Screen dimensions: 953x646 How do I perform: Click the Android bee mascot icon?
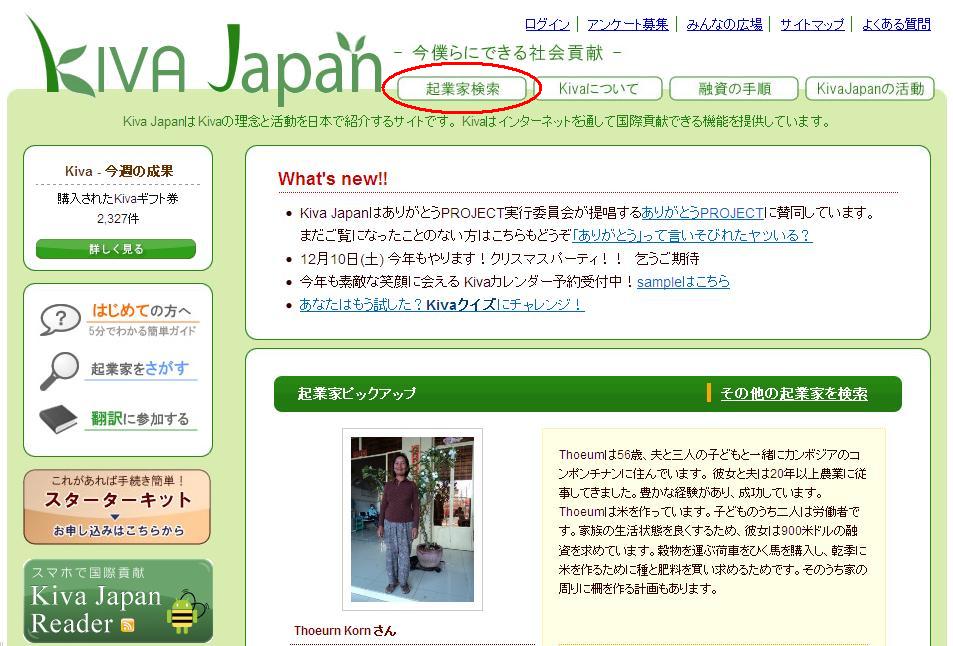click(x=185, y=613)
